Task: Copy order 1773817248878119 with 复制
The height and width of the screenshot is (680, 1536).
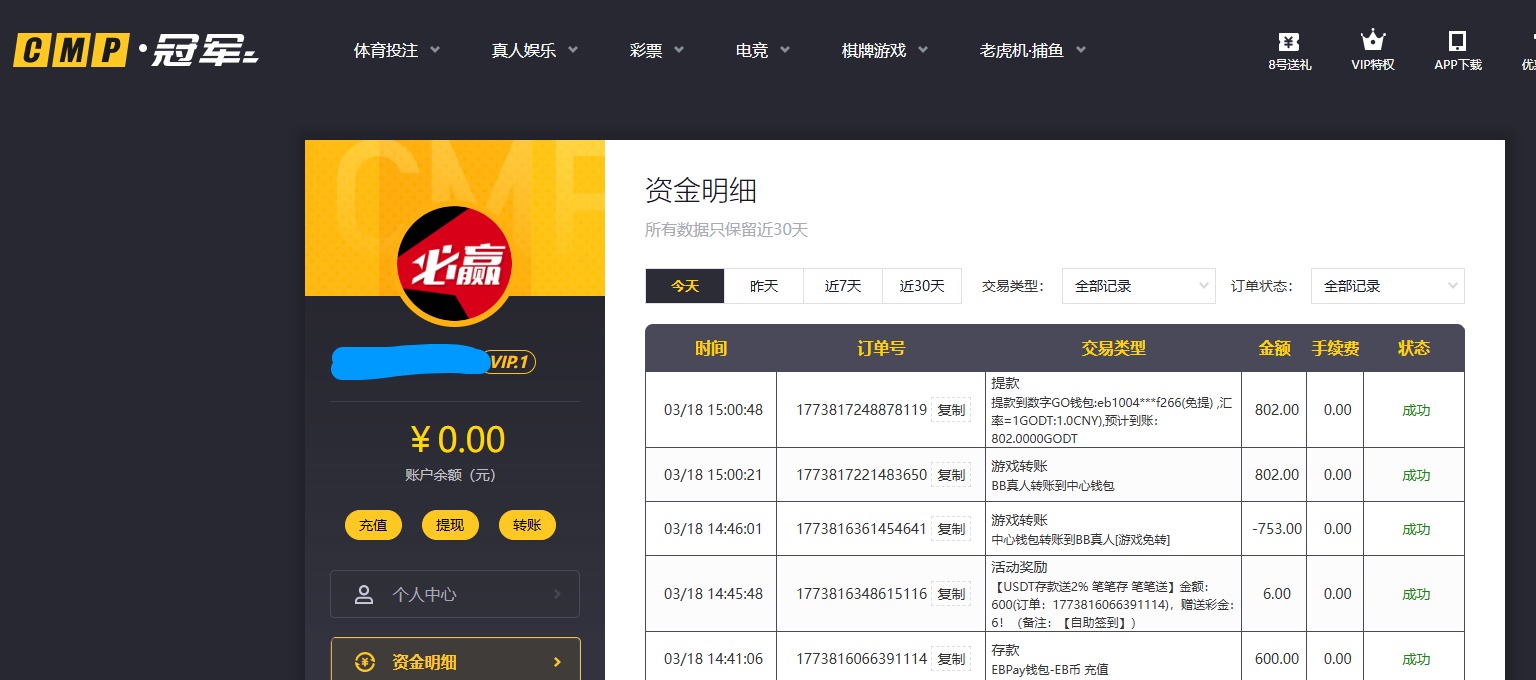Action: point(950,409)
